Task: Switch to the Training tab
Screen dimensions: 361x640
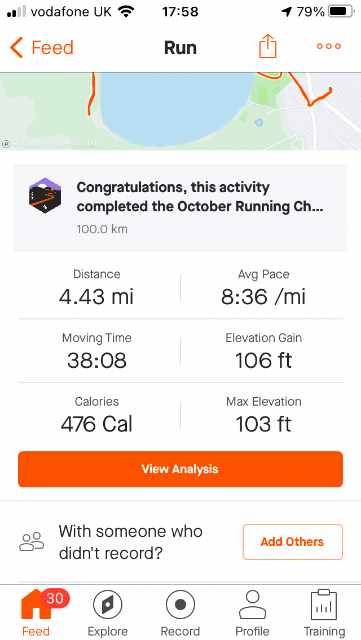Action: [x=324, y=613]
